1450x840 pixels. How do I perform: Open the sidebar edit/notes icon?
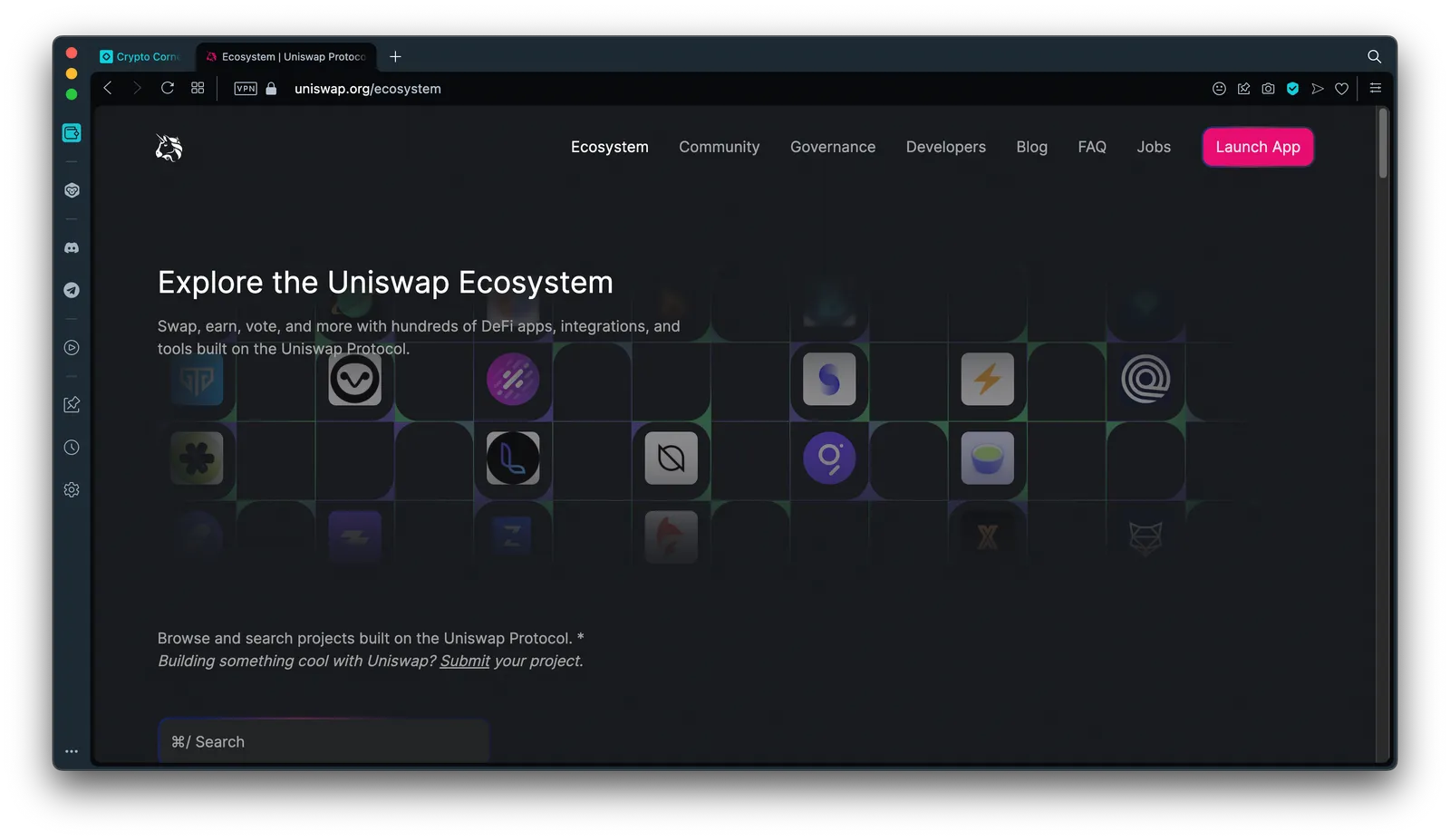pyautogui.click(x=72, y=404)
